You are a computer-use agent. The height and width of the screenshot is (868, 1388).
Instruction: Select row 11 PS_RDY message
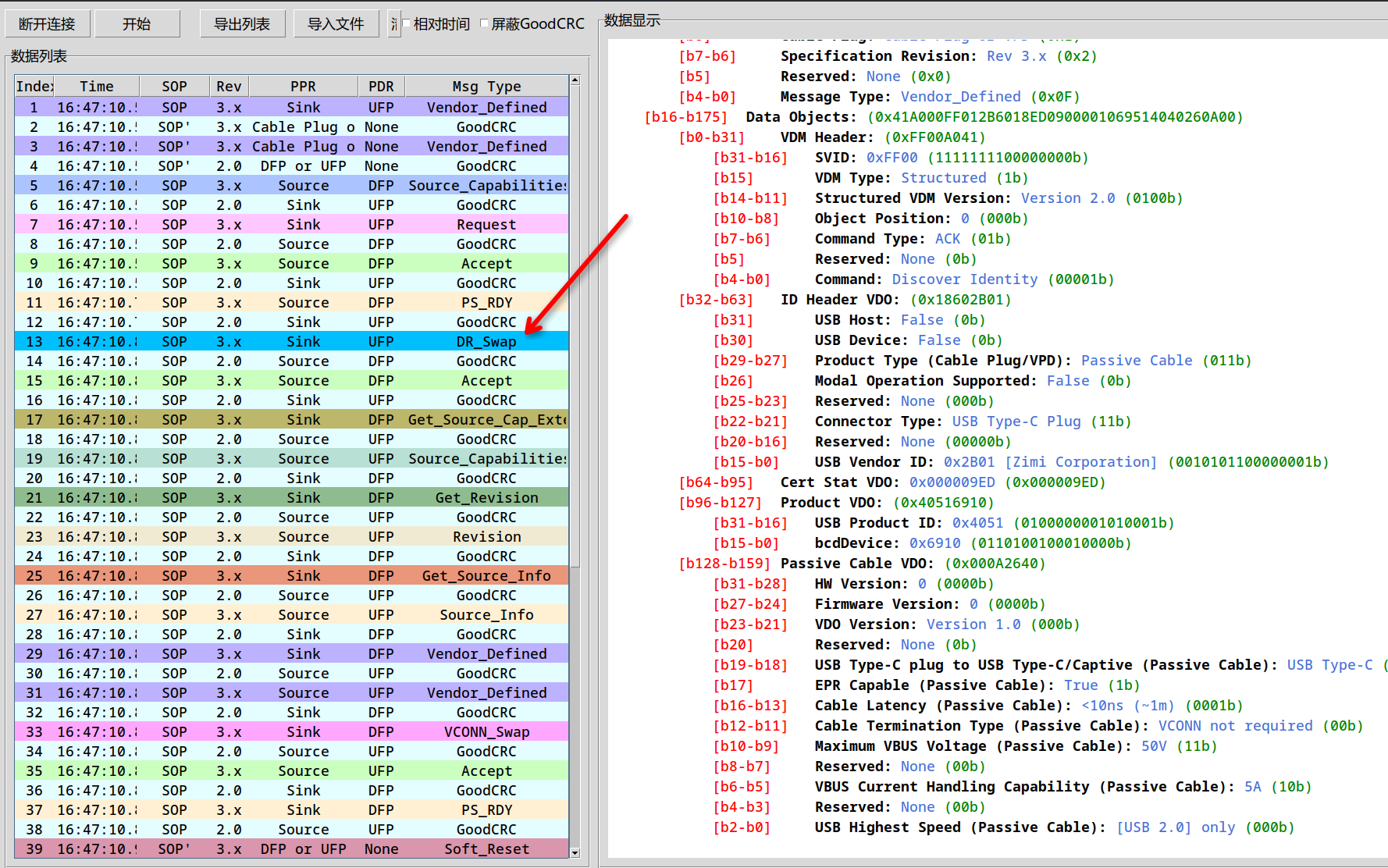point(291,302)
